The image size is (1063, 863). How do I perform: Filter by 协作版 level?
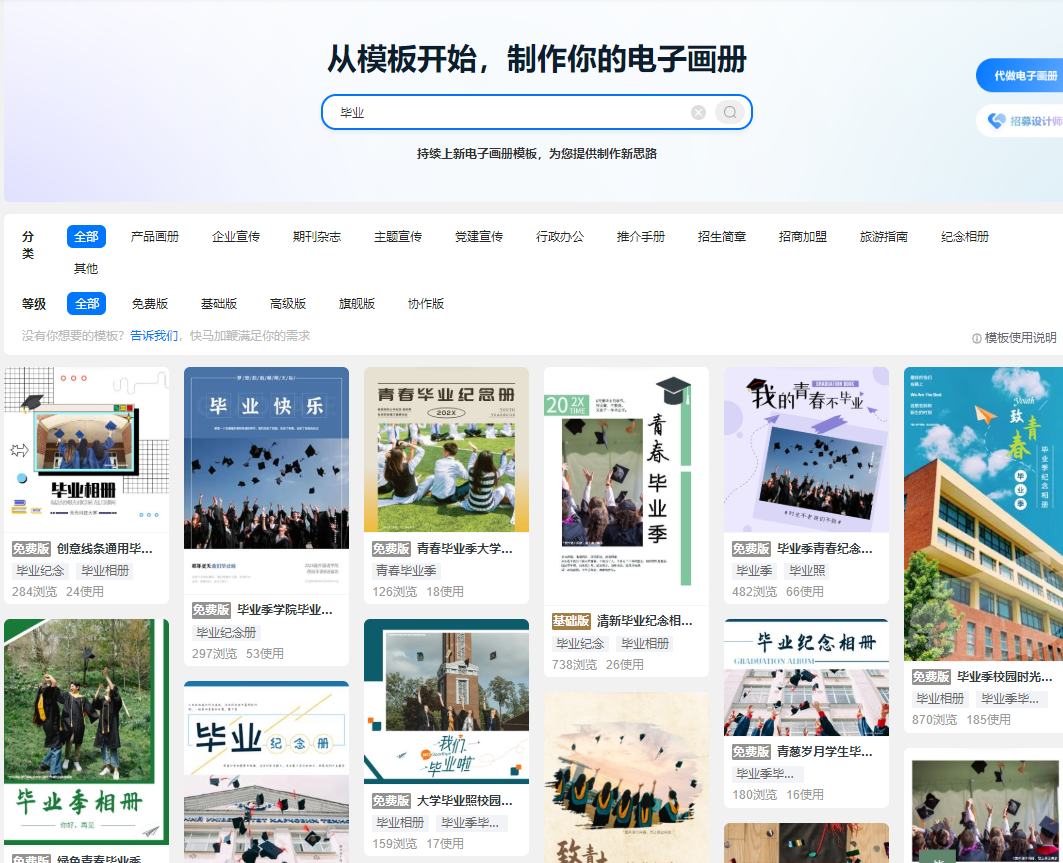426,304
